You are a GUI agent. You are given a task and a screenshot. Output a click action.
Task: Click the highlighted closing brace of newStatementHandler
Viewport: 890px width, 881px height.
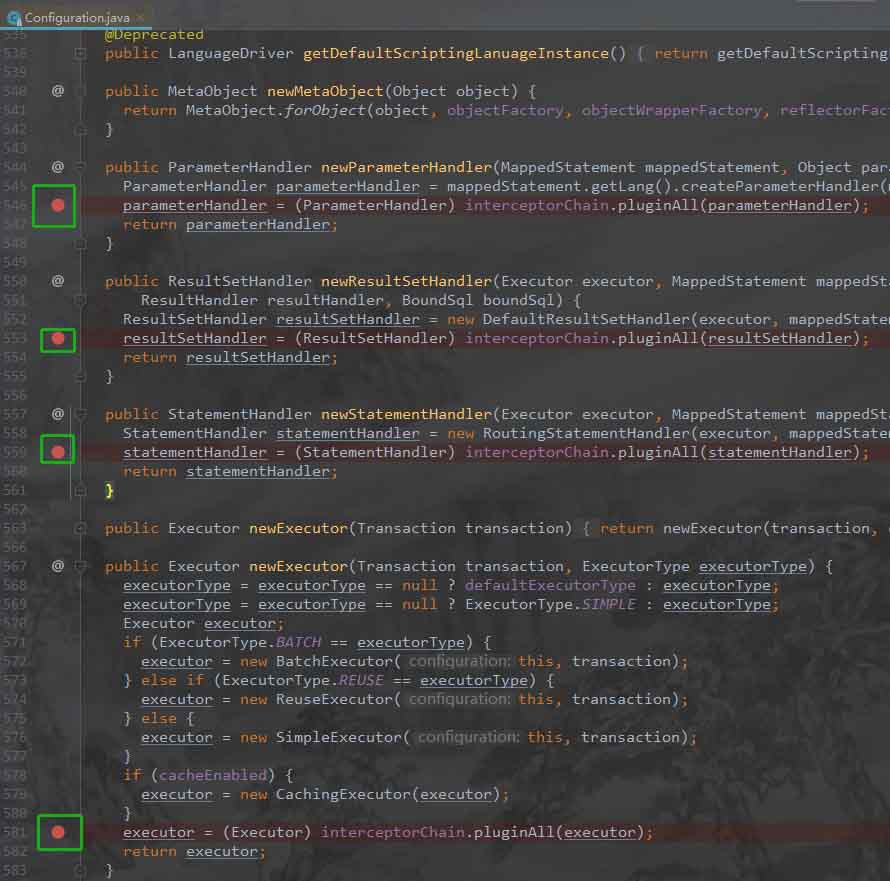click(109, 490)
